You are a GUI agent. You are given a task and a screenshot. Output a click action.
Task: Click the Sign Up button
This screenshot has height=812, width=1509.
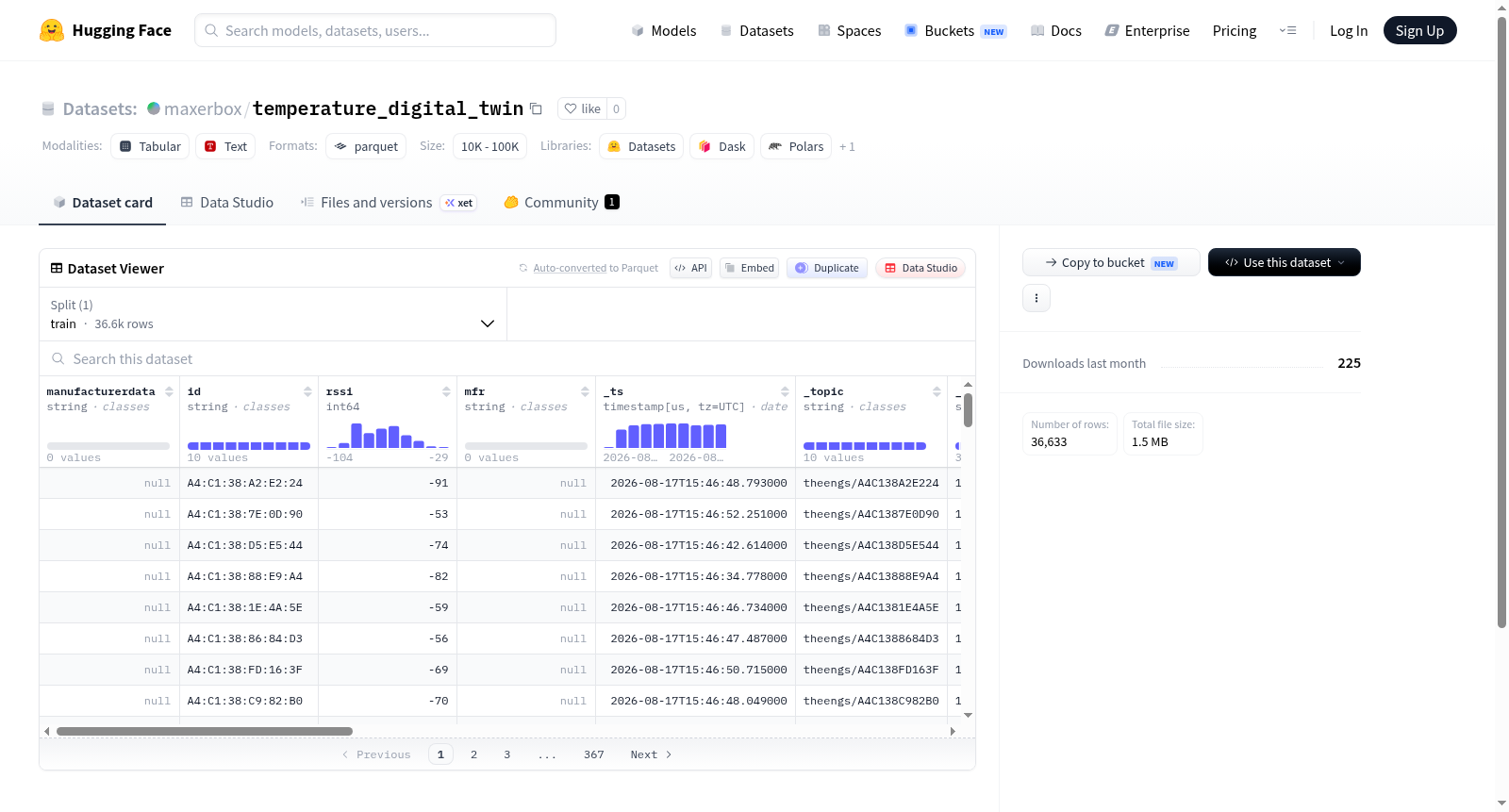1420,30
